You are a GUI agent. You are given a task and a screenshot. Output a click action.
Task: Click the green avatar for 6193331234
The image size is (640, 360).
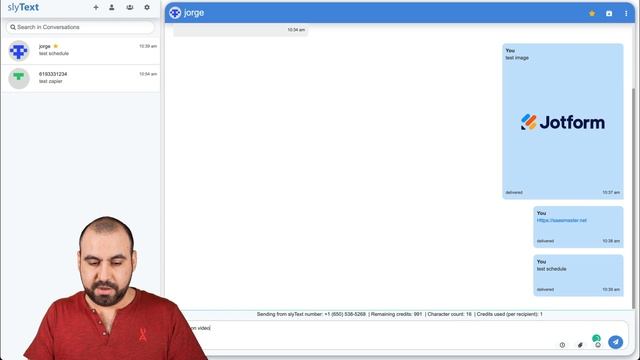[19, 78]
